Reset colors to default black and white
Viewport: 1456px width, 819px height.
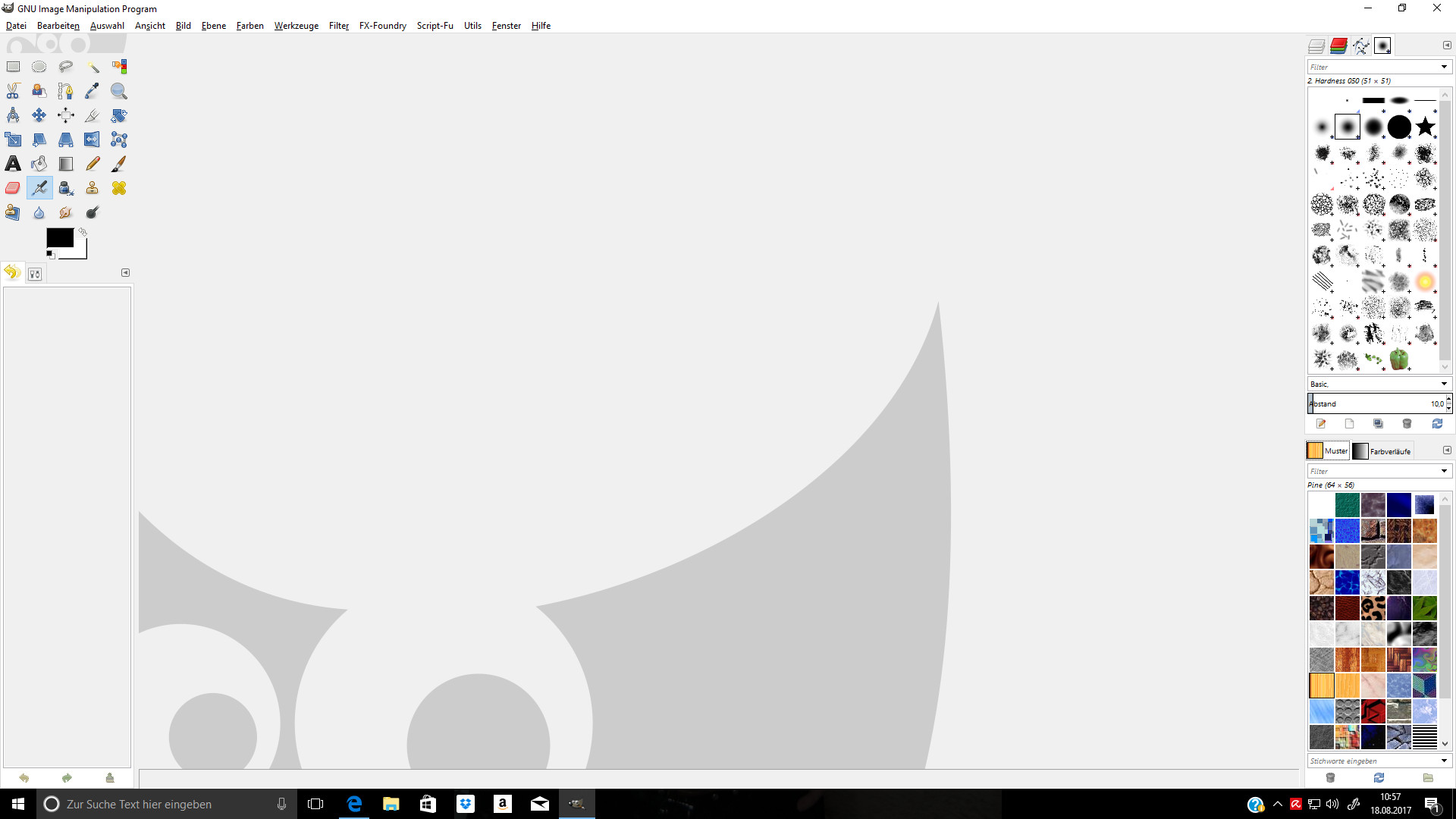coord(50,254)
